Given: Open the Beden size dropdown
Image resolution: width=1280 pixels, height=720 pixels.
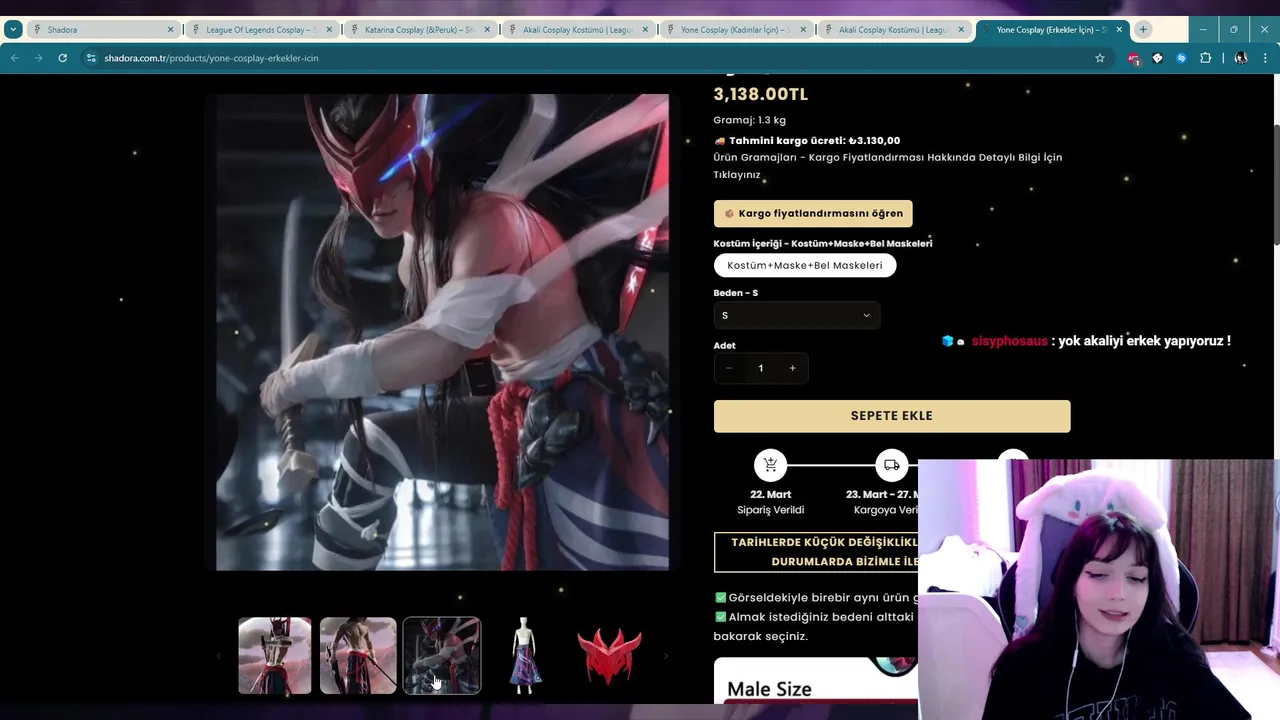Looking at the screenshot, I should click(x=797, y=315).
